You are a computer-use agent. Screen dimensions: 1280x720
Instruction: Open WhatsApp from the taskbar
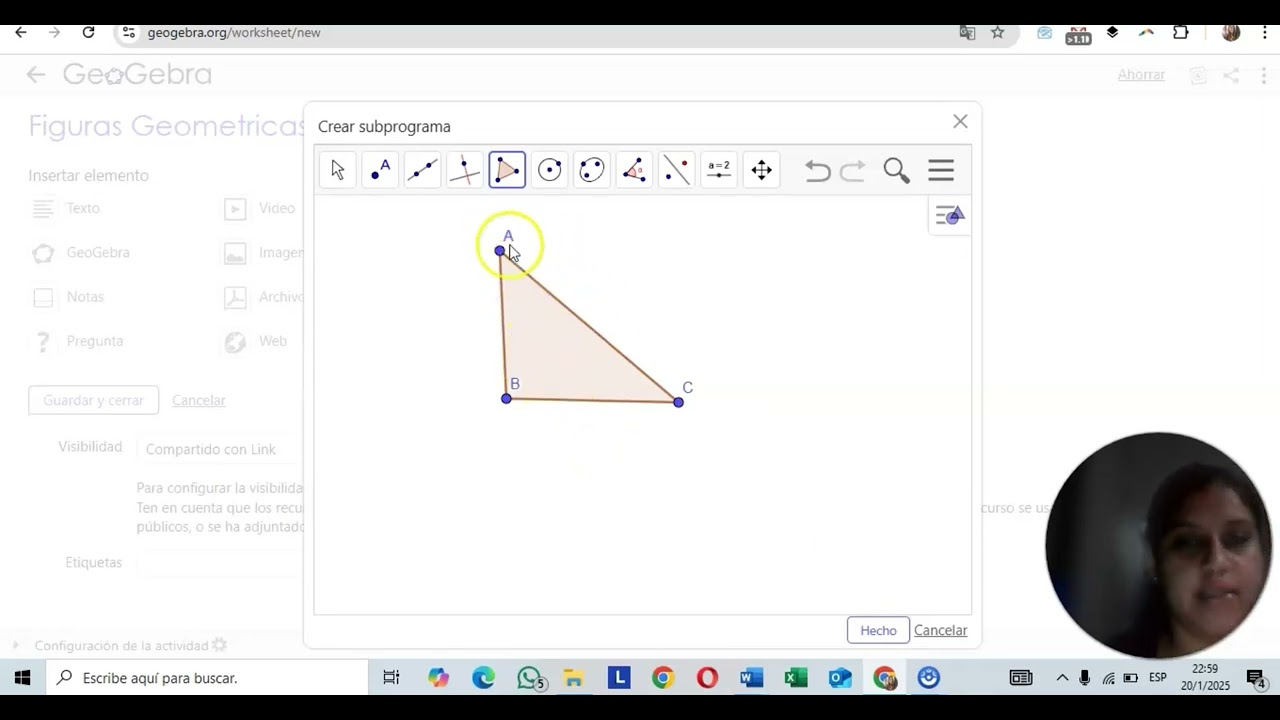point(530,678)
